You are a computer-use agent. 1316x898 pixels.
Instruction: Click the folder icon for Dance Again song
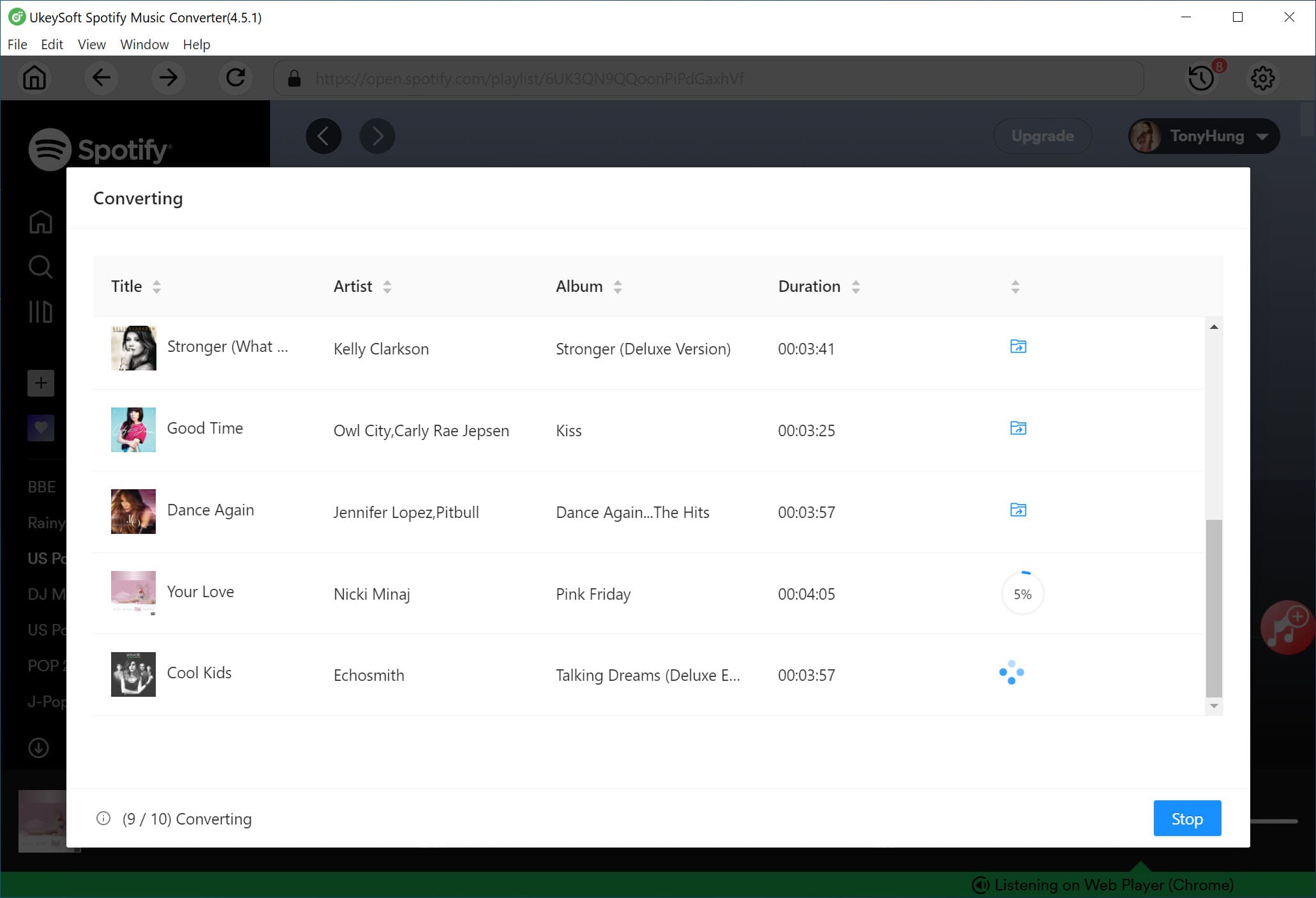pyautogui.click(x=1018, y=510)
